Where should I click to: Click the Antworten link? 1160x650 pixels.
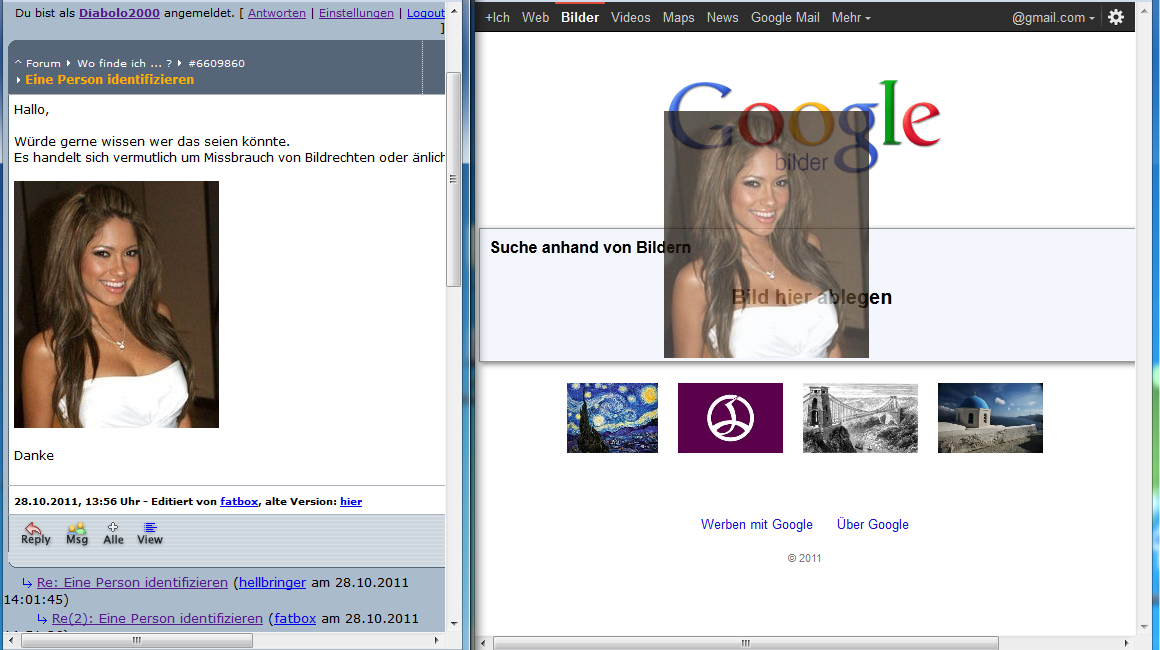[x=277, y=13]
